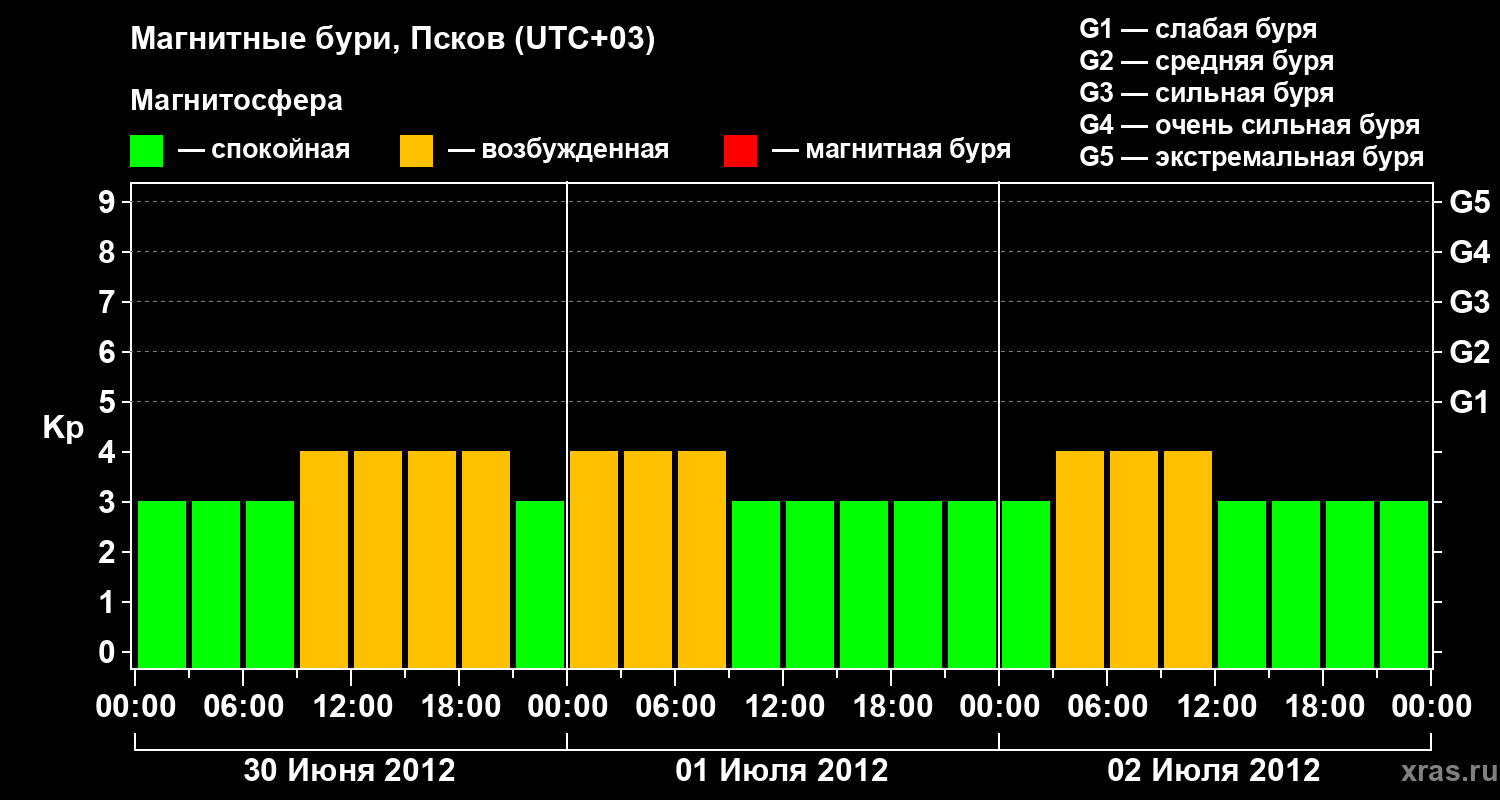This screenshot has width=1500, height=800.
Task: Click the chart title 'Магнитные бури, Псков (UTC+03)'
Action: [393, 40]
